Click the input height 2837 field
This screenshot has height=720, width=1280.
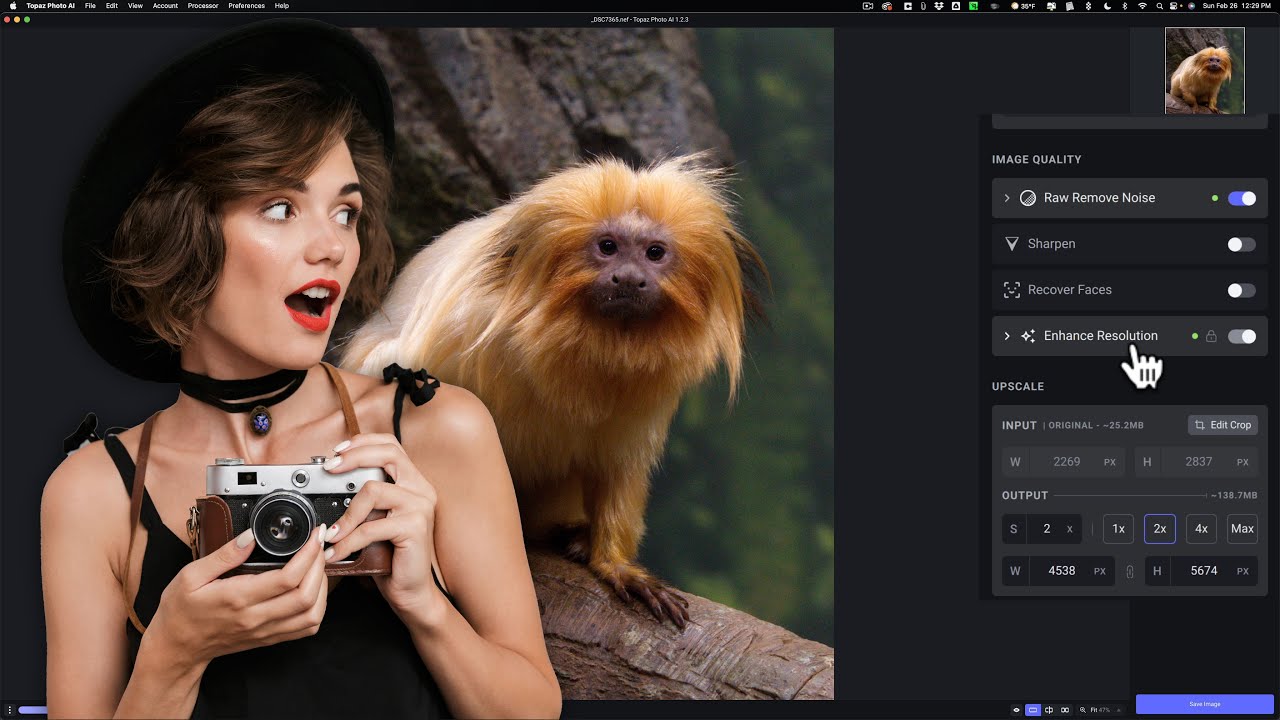click(x=1196, y=462)
